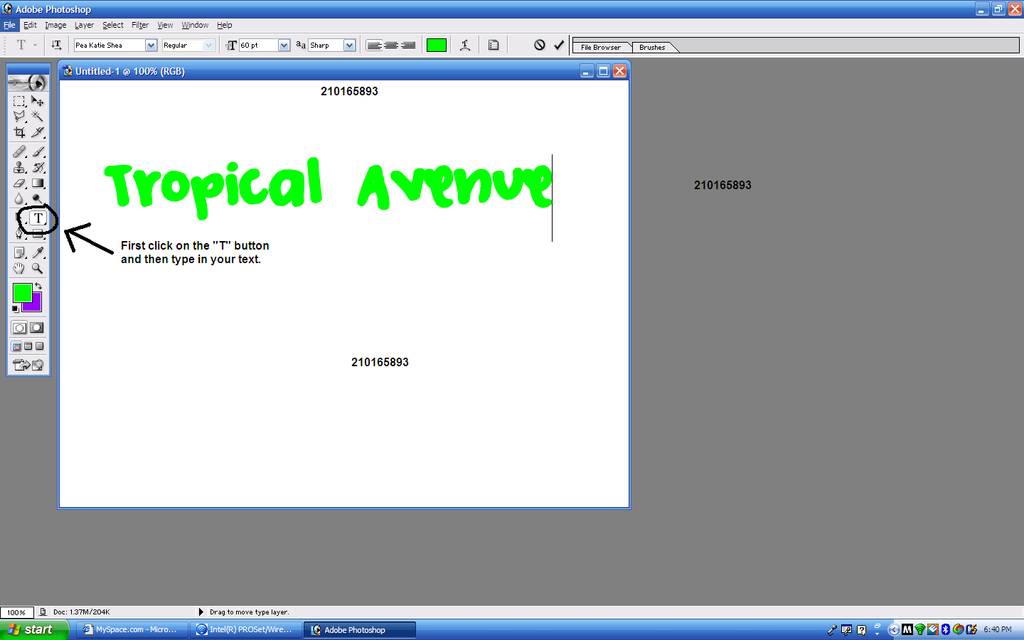
Task: Select the Move tool
Action: (37, 101)
